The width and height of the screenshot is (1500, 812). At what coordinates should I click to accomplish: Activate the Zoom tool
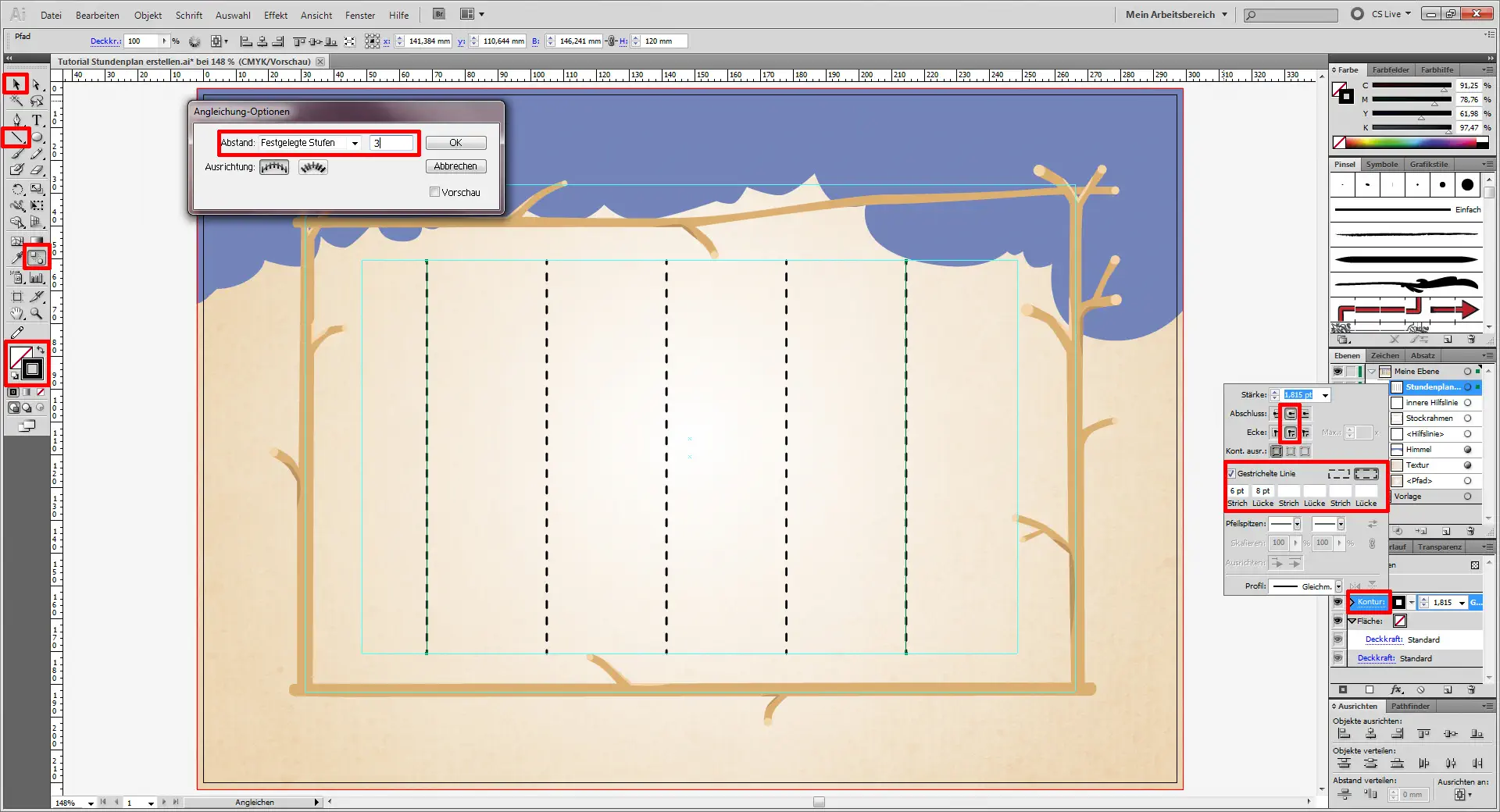point(34,311)
